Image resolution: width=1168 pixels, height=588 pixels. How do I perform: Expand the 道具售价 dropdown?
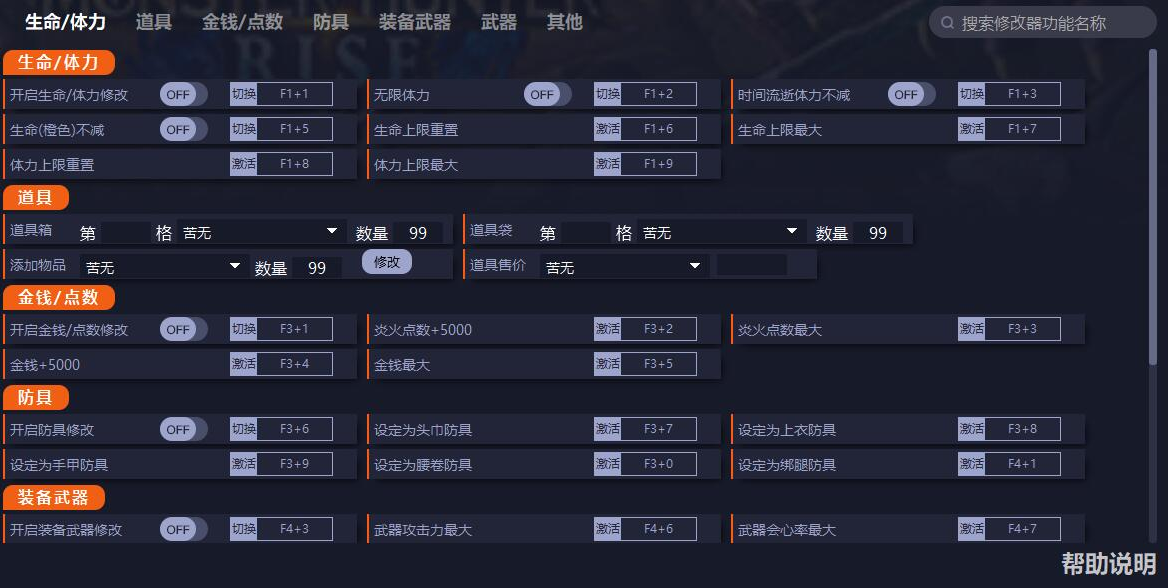point(624,267)
